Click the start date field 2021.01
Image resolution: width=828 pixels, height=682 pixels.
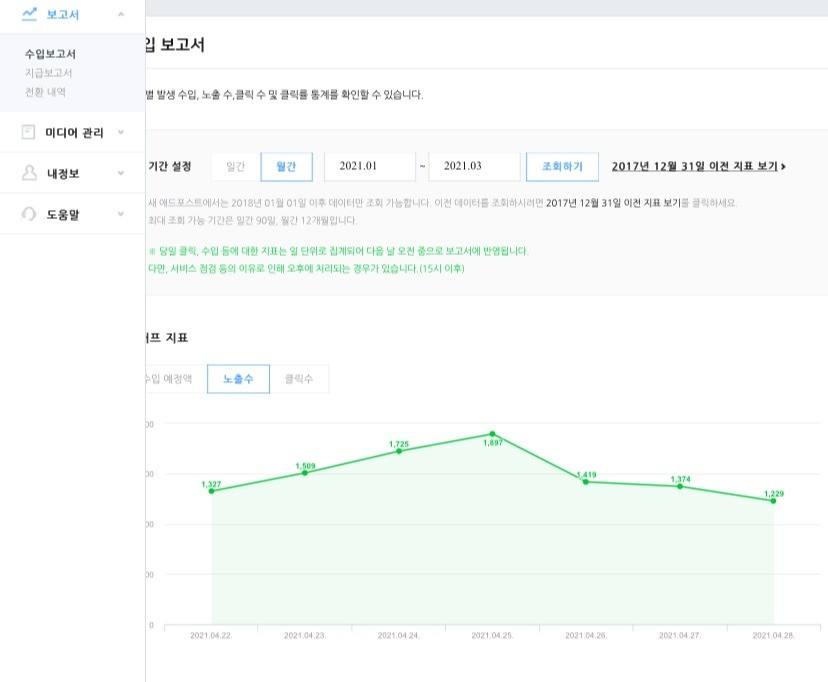click(369, 166)
